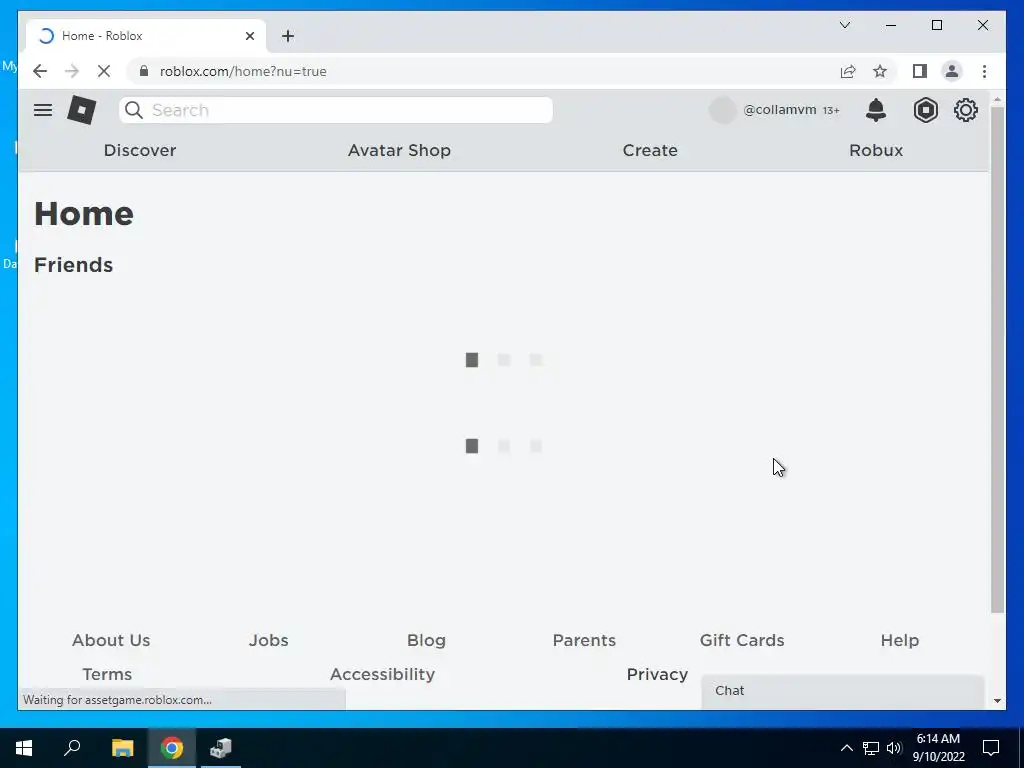Open a new Chrome tab

coord(288,36)
